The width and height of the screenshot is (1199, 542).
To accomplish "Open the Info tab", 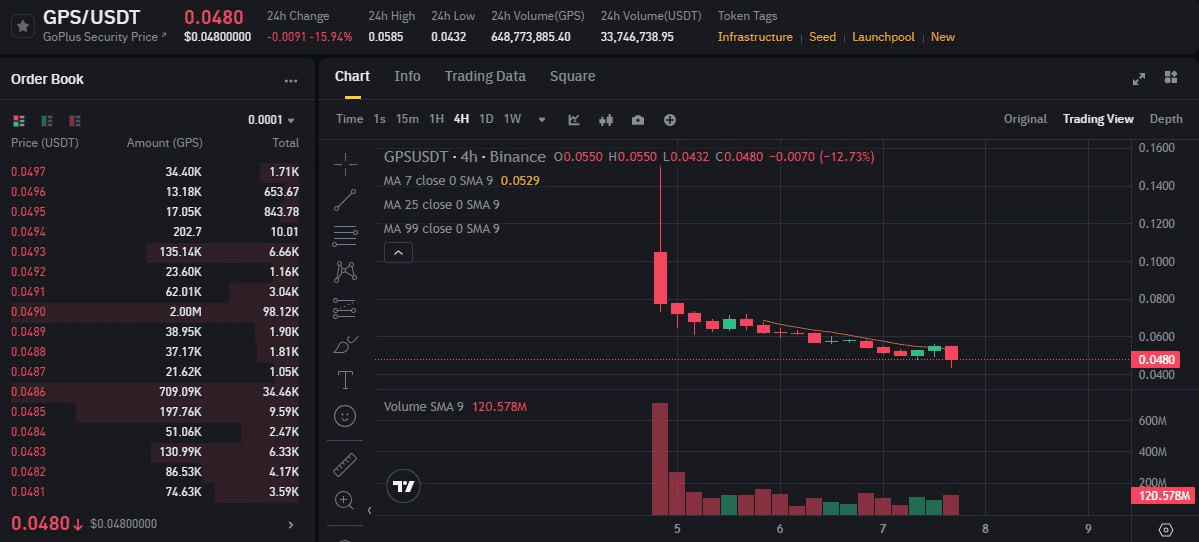I will 408,76.
